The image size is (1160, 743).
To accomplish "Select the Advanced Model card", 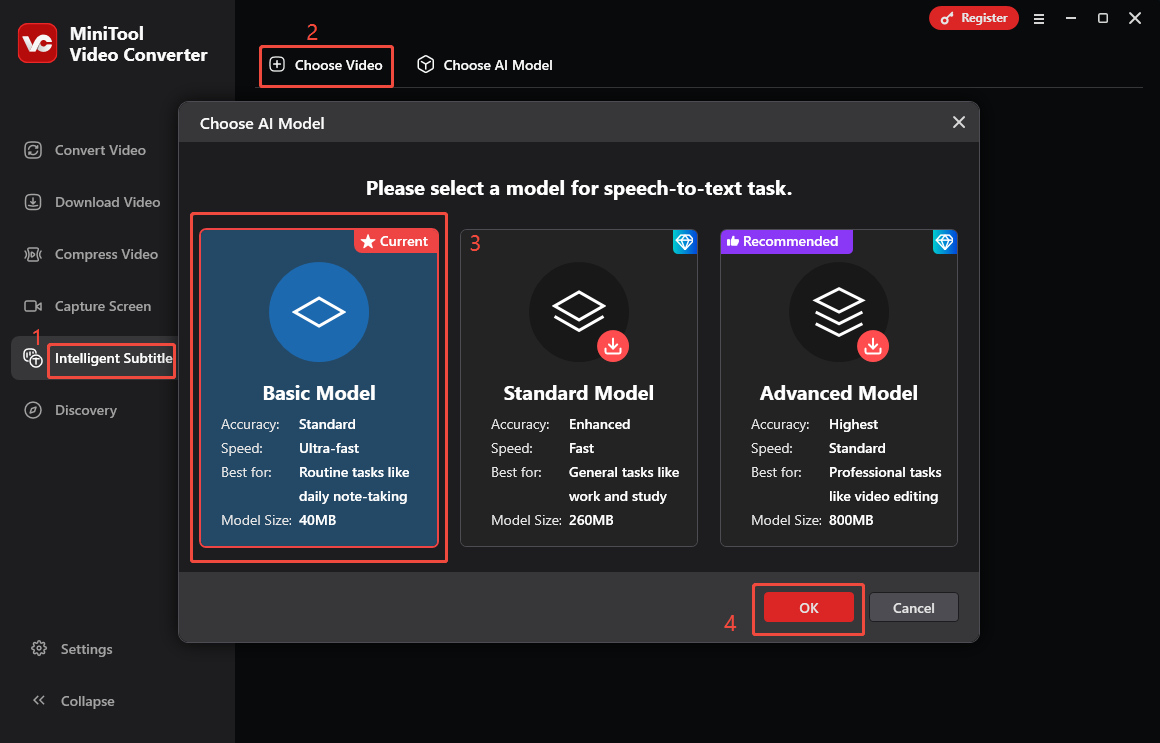I will [839, 388].
